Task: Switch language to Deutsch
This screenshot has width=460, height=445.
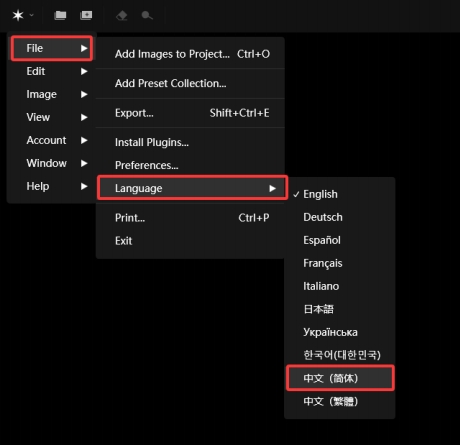Action: click(x=340, y=217)
